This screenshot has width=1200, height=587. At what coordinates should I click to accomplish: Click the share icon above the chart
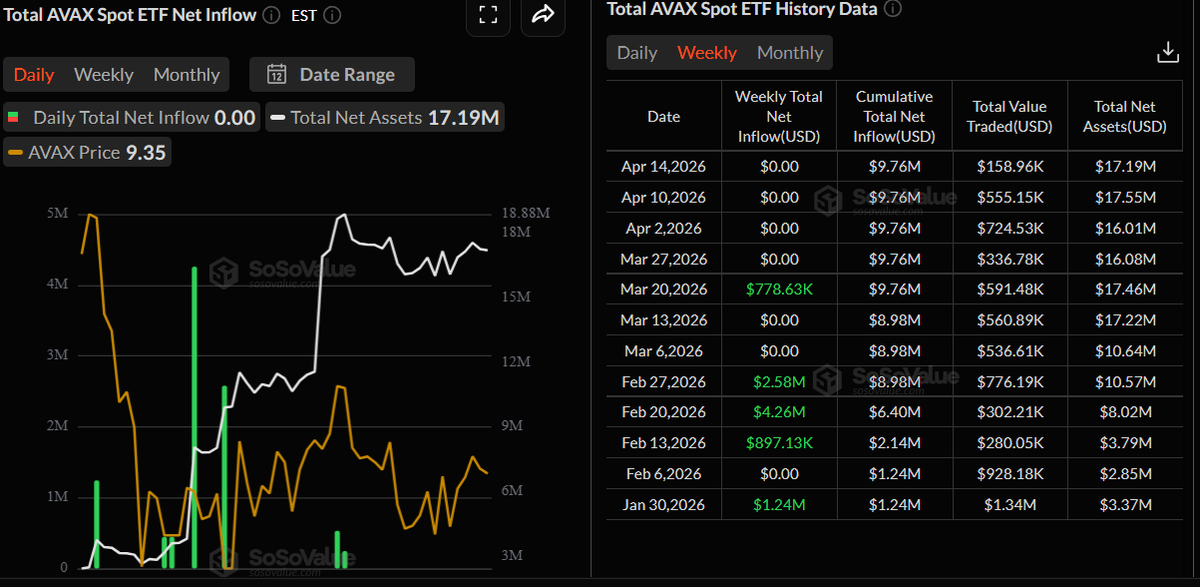pos(542,16)
